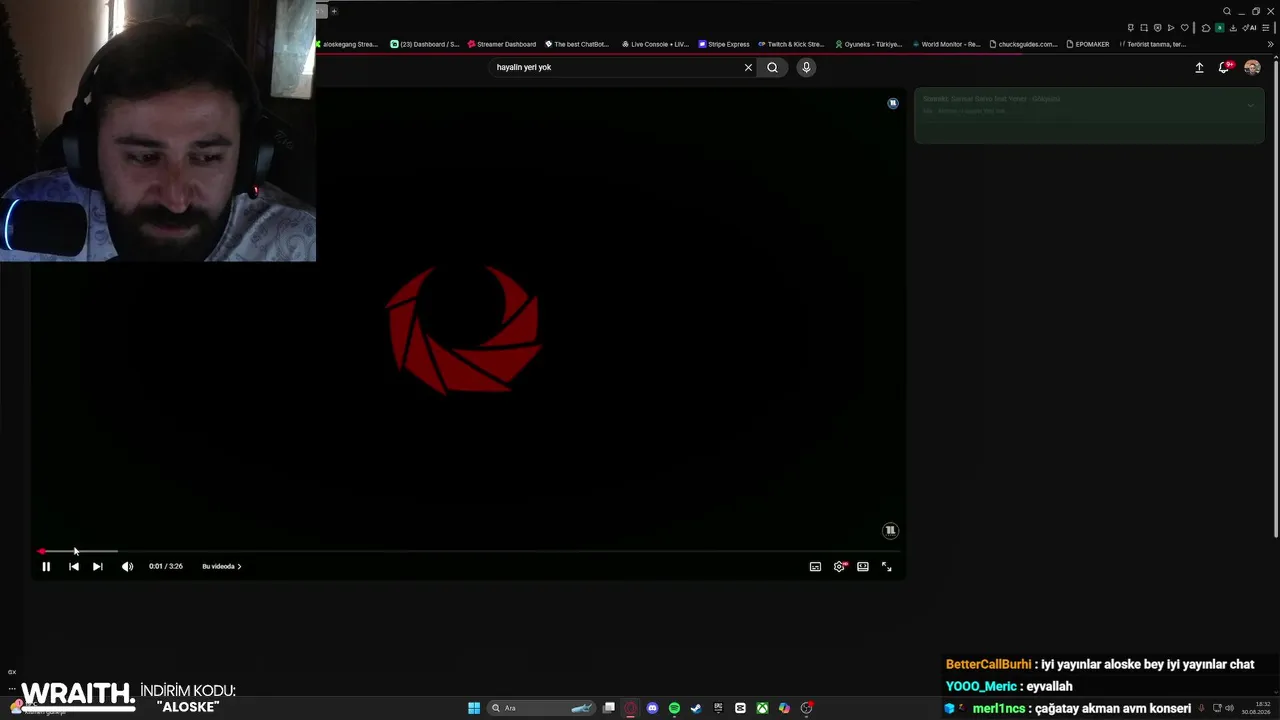Open Spotify from the taskbar
Screen dimensions: 1280x720
point(674,708)
